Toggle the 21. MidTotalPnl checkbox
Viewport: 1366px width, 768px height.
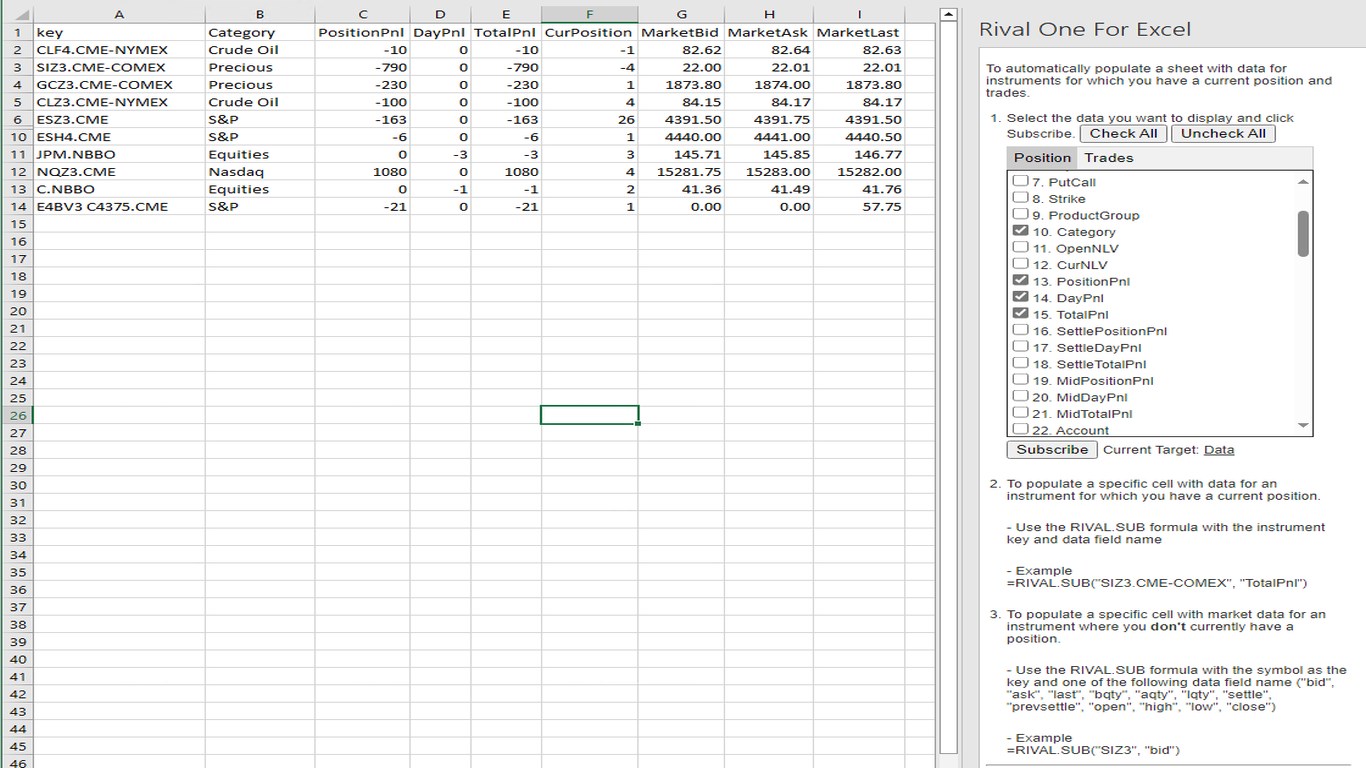tap(1020, 413)
